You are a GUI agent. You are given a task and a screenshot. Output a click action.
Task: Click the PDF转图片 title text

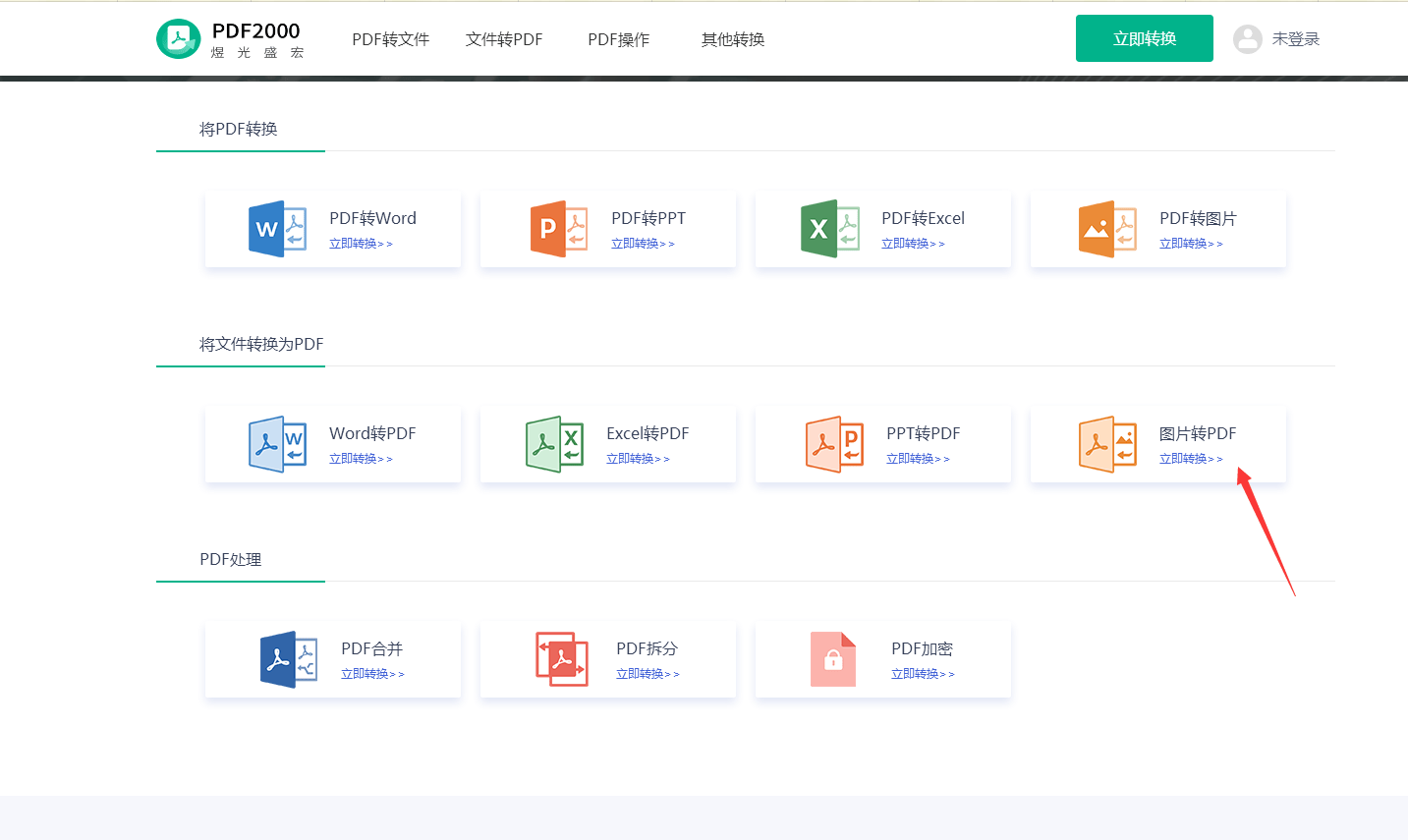(1198, 218)
